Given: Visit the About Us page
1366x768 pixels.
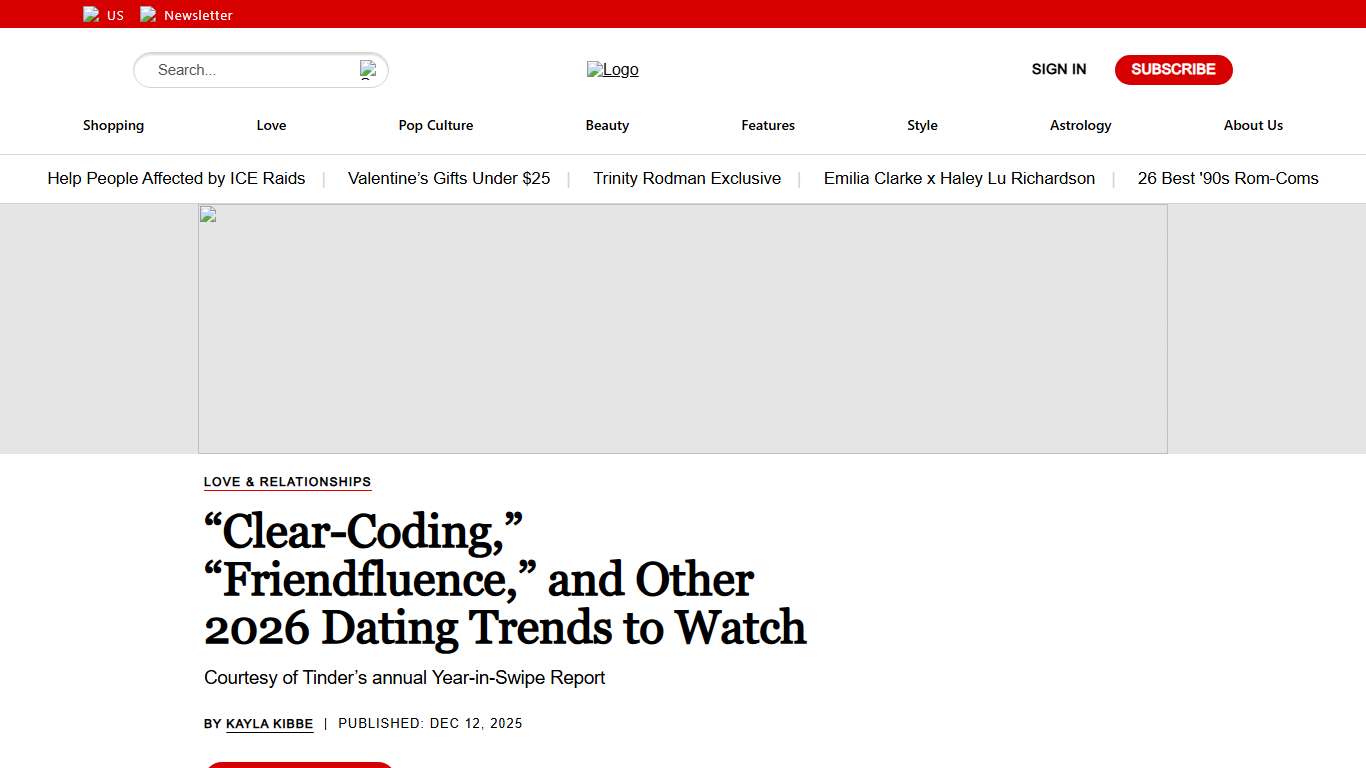Looking at the screenshot, I should pos(1253,125).
